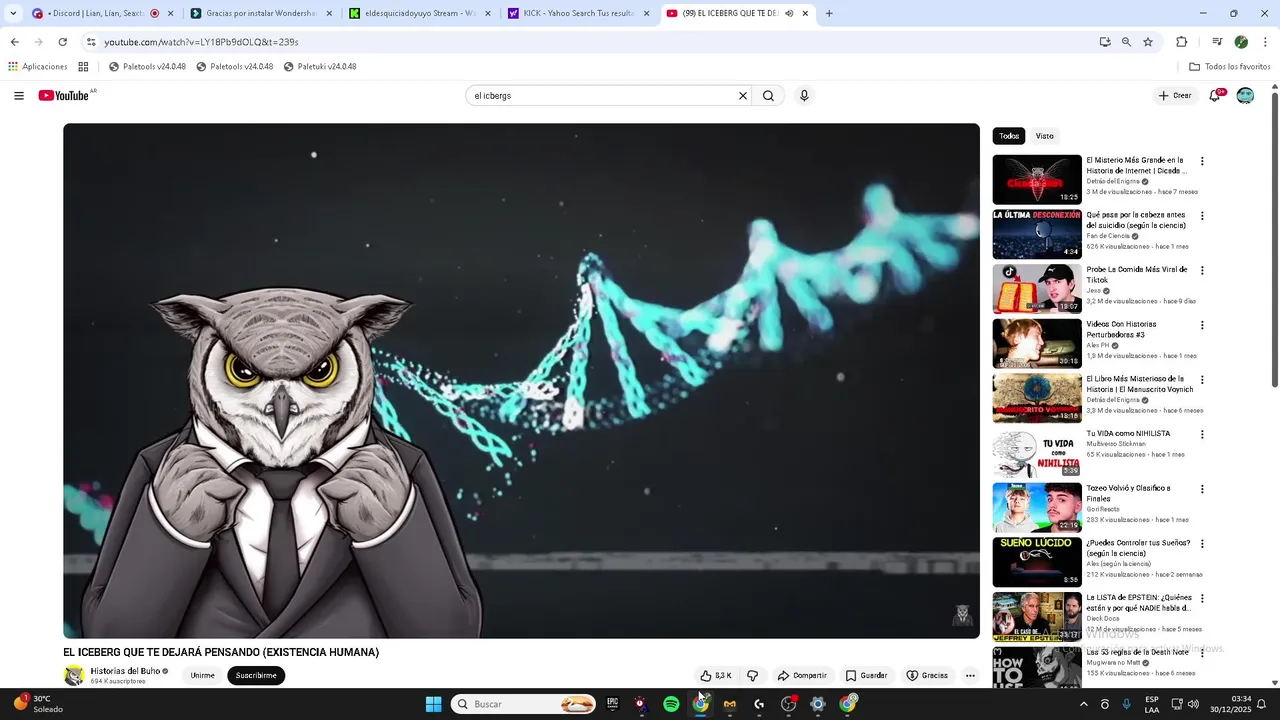Open options for Probe La Comida Más Viral
Viewport: 1280px width, 720px height.
click(1202, 271)
